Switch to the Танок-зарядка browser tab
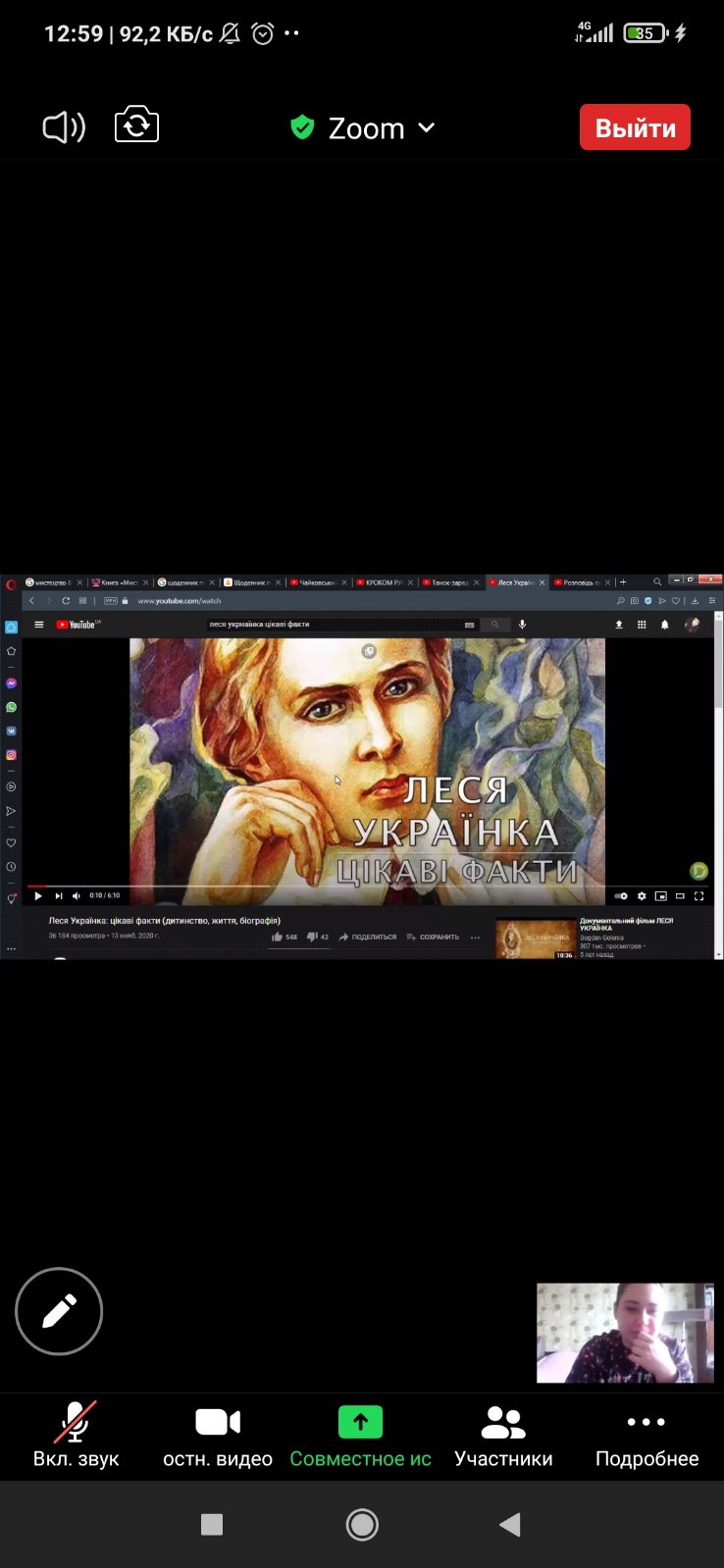724x1568 pixels. coord(449,582)
